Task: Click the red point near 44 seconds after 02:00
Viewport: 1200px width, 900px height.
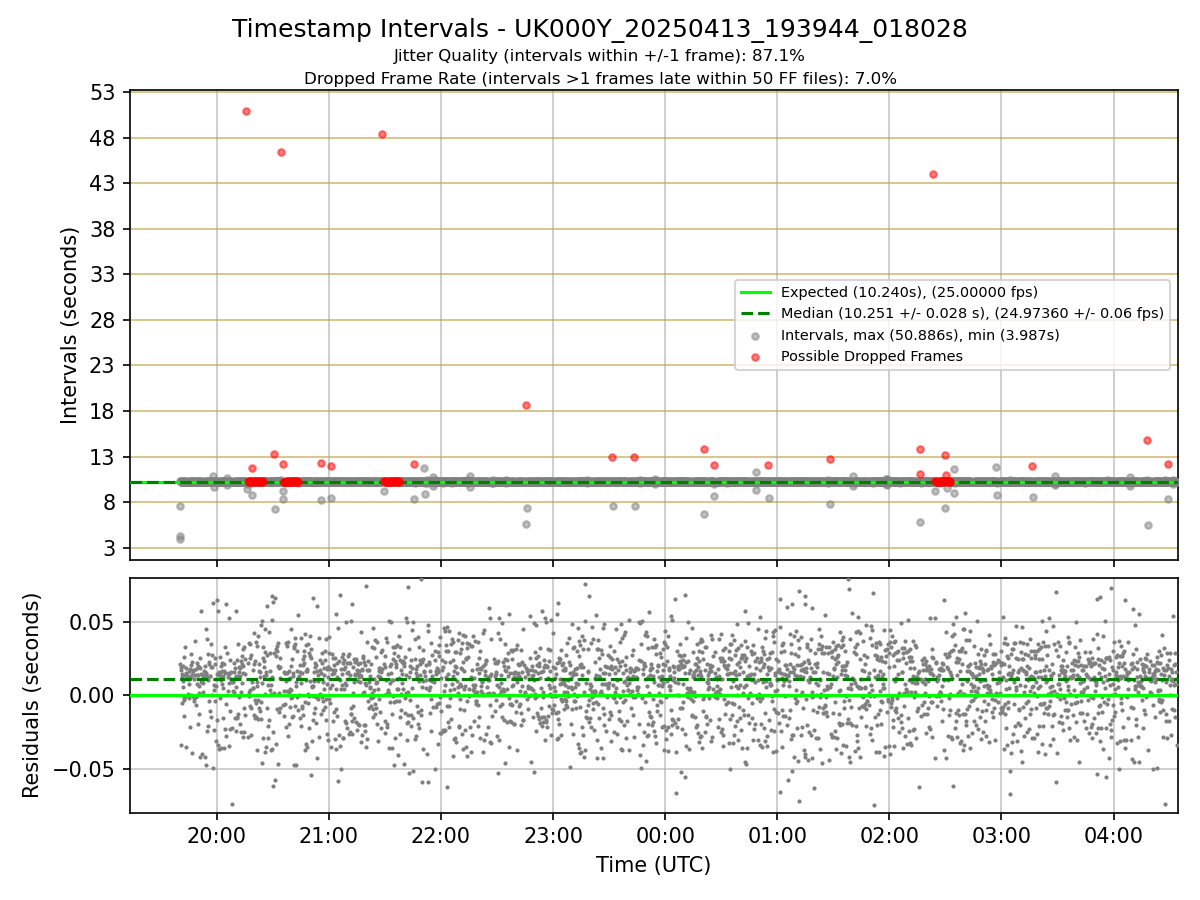Action: click(x=933, y=174)
